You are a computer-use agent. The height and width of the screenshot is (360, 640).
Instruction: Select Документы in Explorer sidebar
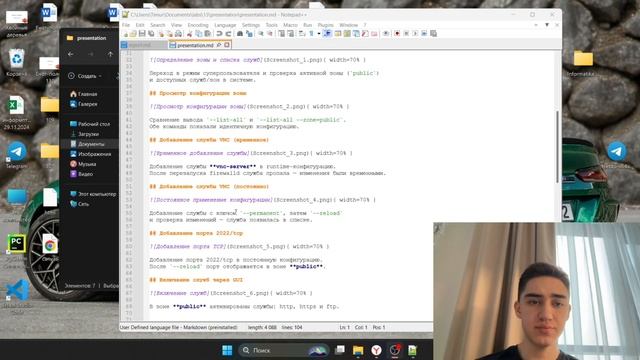coord(88,144)
